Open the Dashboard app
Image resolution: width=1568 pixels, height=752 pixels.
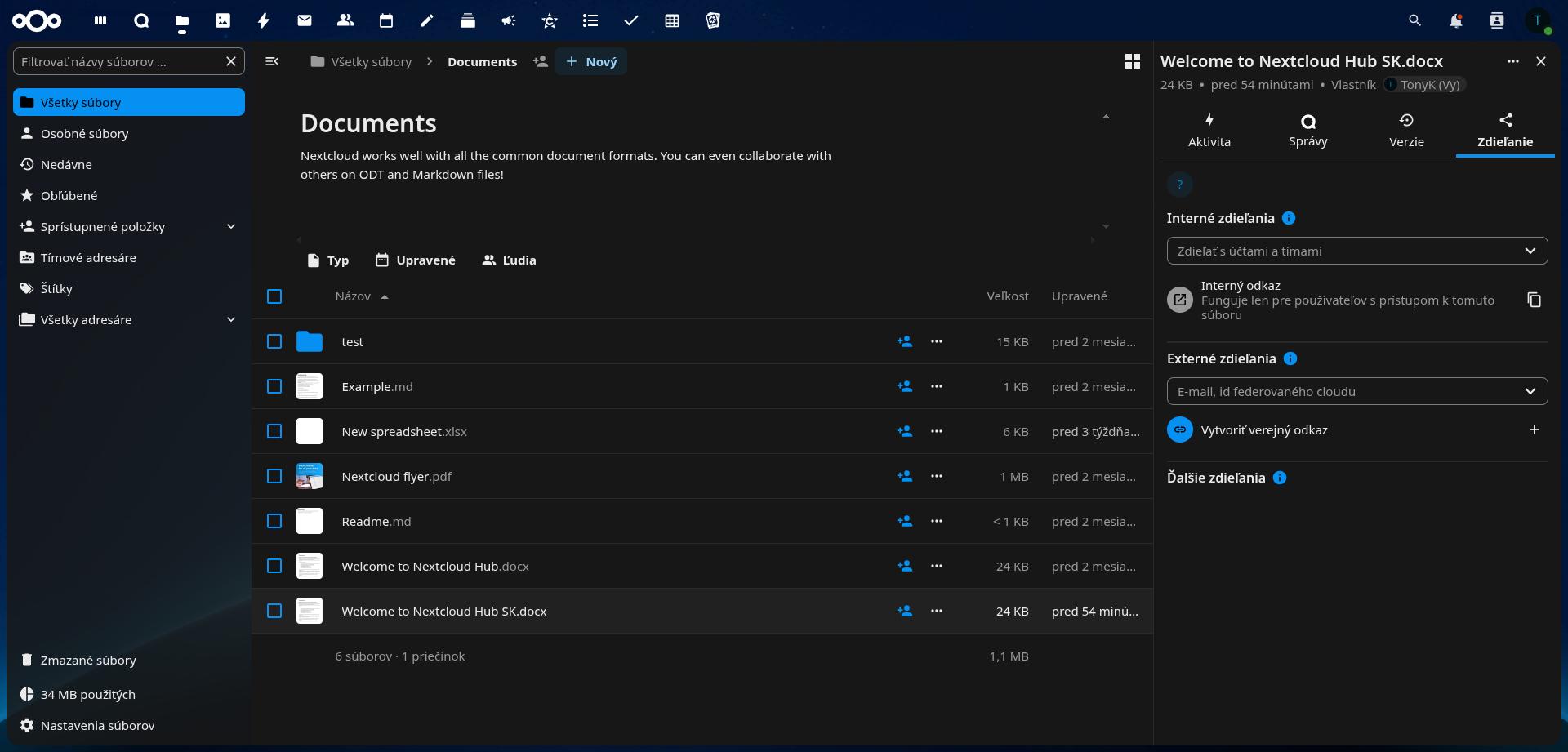pyautogui.click(x=100, y=20)
